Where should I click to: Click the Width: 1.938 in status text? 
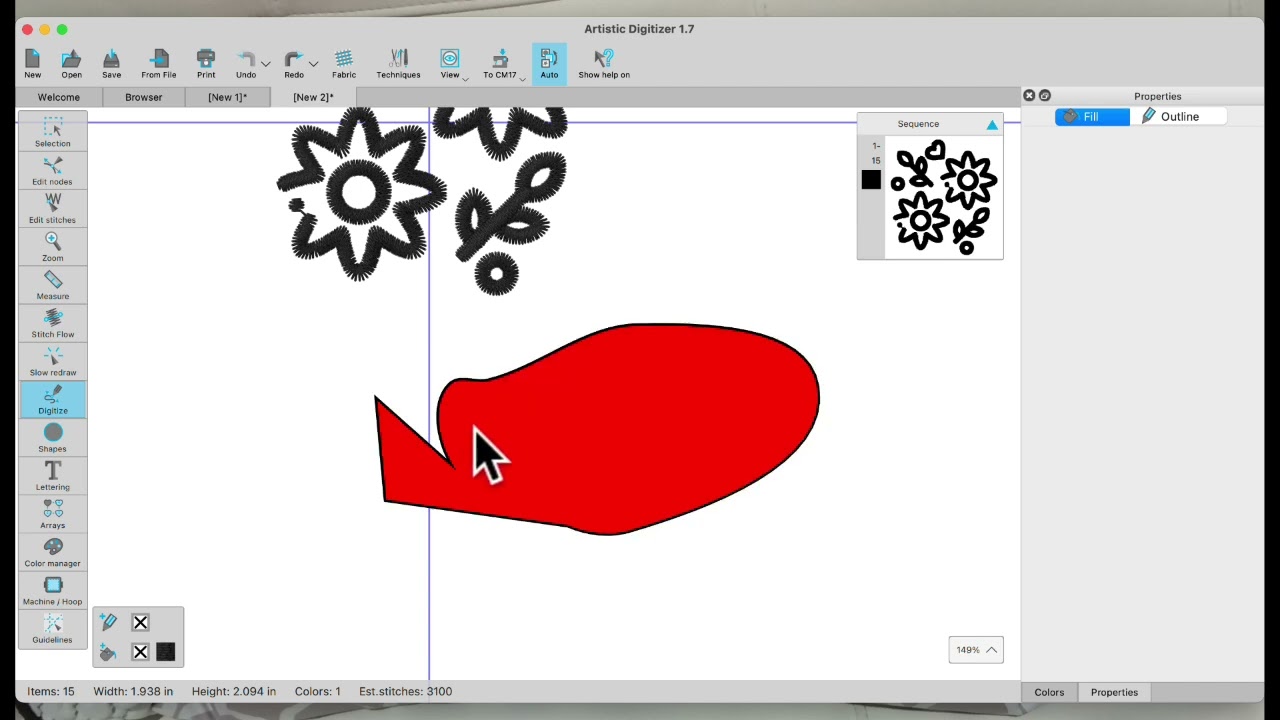pos(133,691)
